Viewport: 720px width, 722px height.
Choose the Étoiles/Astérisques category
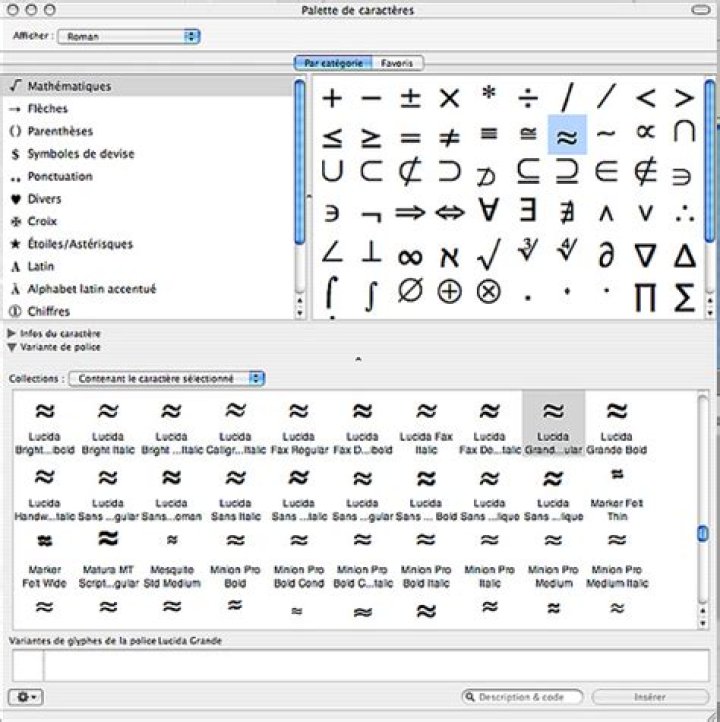tap(147, 244)
